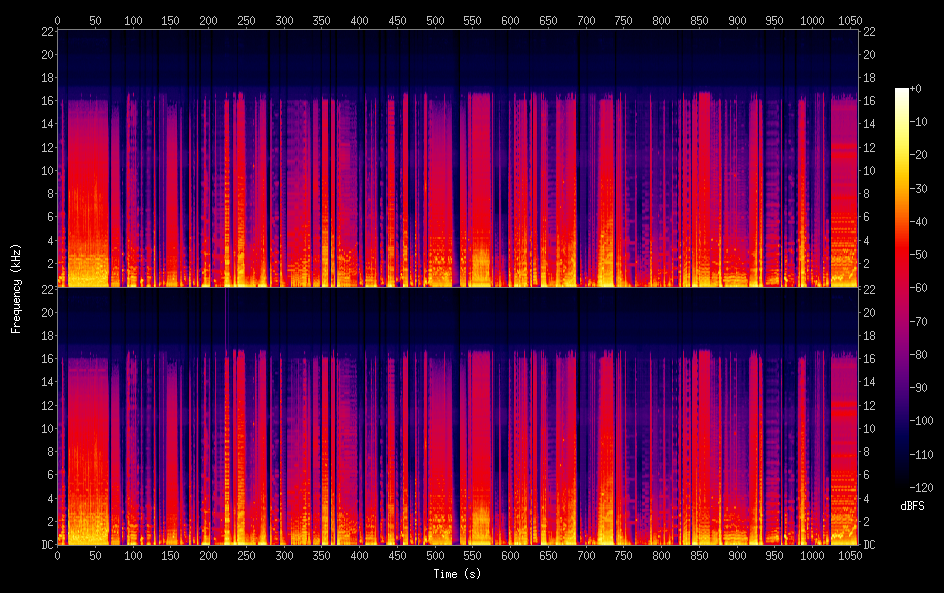Click the 900 tick on the top time axis
This screenshot has width=944, height=593.
tap(736, 20)
